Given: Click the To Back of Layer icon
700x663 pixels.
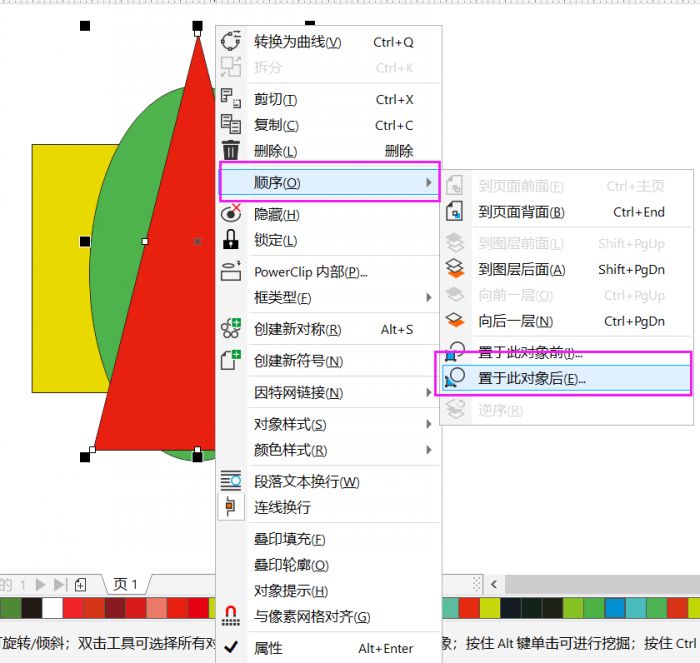Looking at the screenshot, I should point(455,268).
